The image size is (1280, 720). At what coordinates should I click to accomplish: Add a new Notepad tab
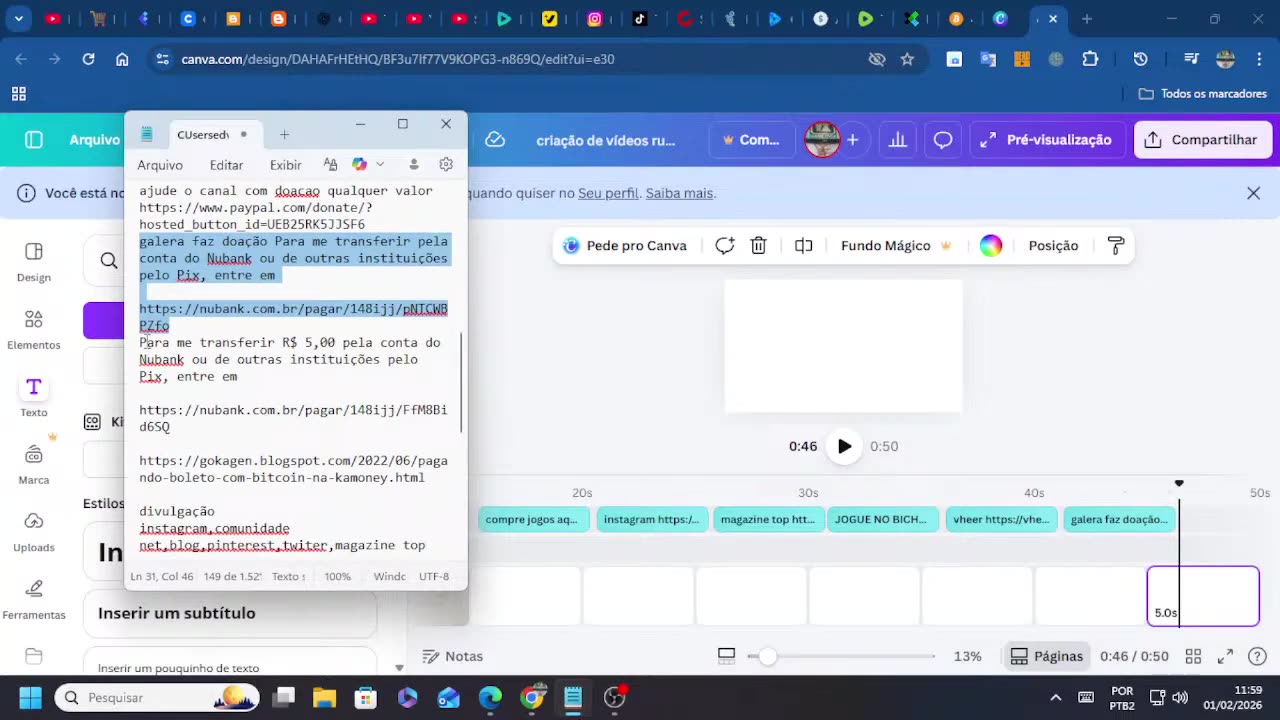284,134
